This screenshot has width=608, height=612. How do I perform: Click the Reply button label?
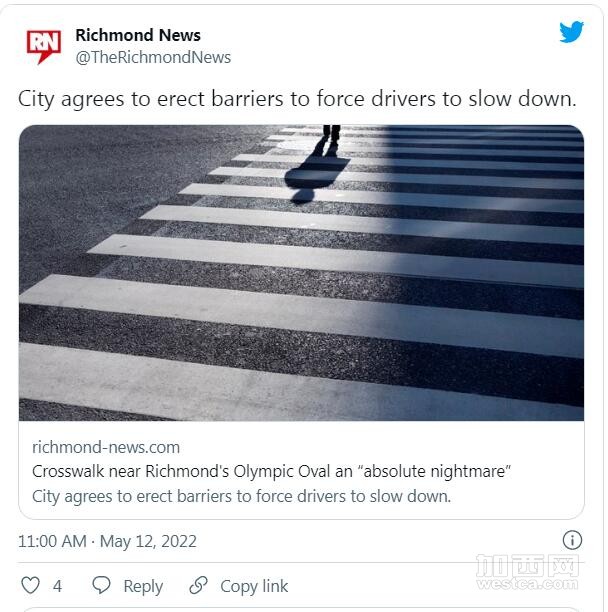[143, 586]
